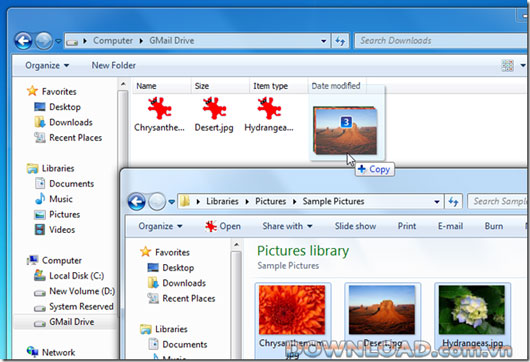Image resolution: width=530 pixels, height=362 pixels.
Task: Open Recent Places in GMail Drive window sidebar
Action: coord(68,138)
